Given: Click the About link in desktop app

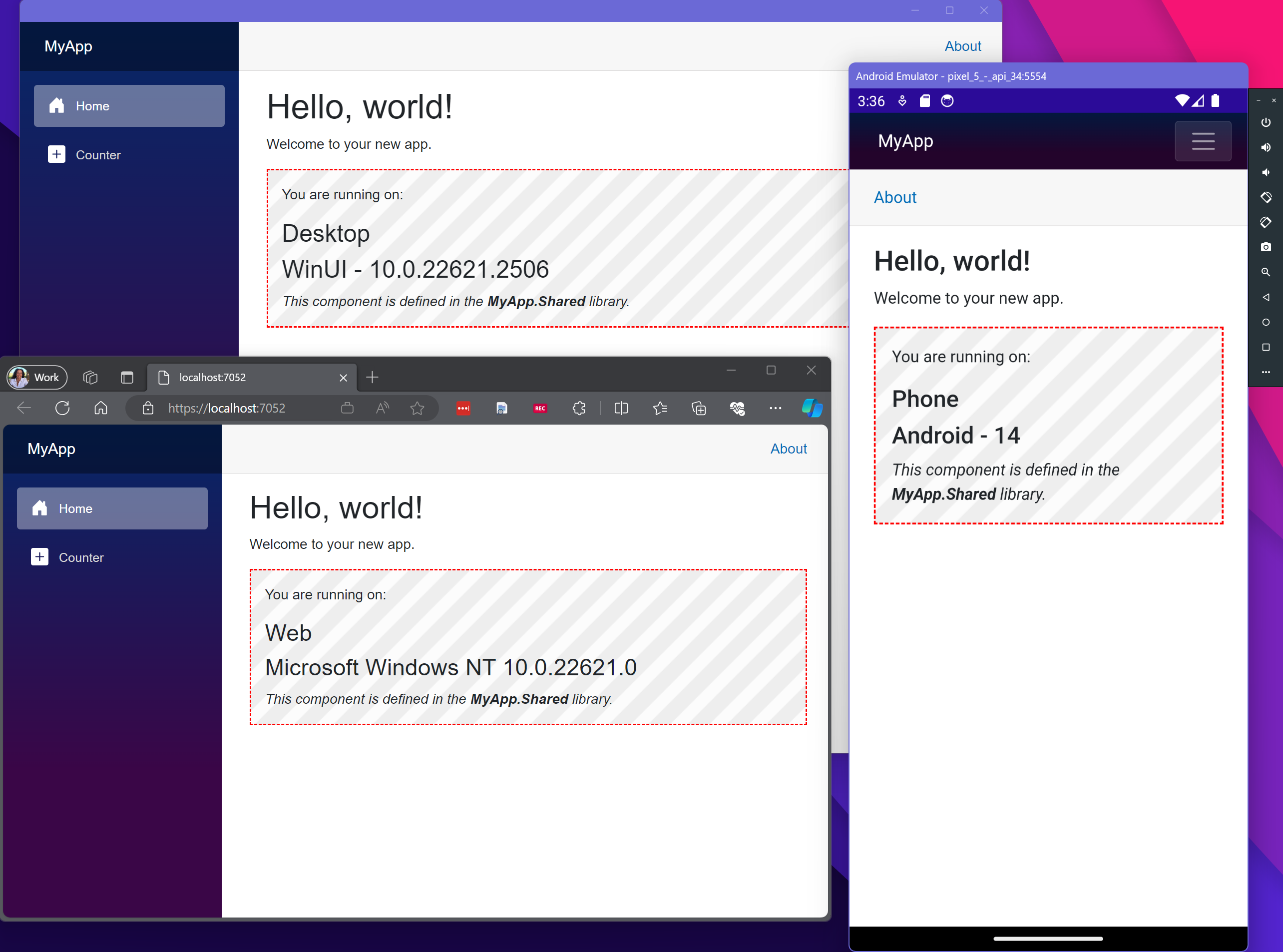Looking at the screenshot, I should [x=960, y=45].
